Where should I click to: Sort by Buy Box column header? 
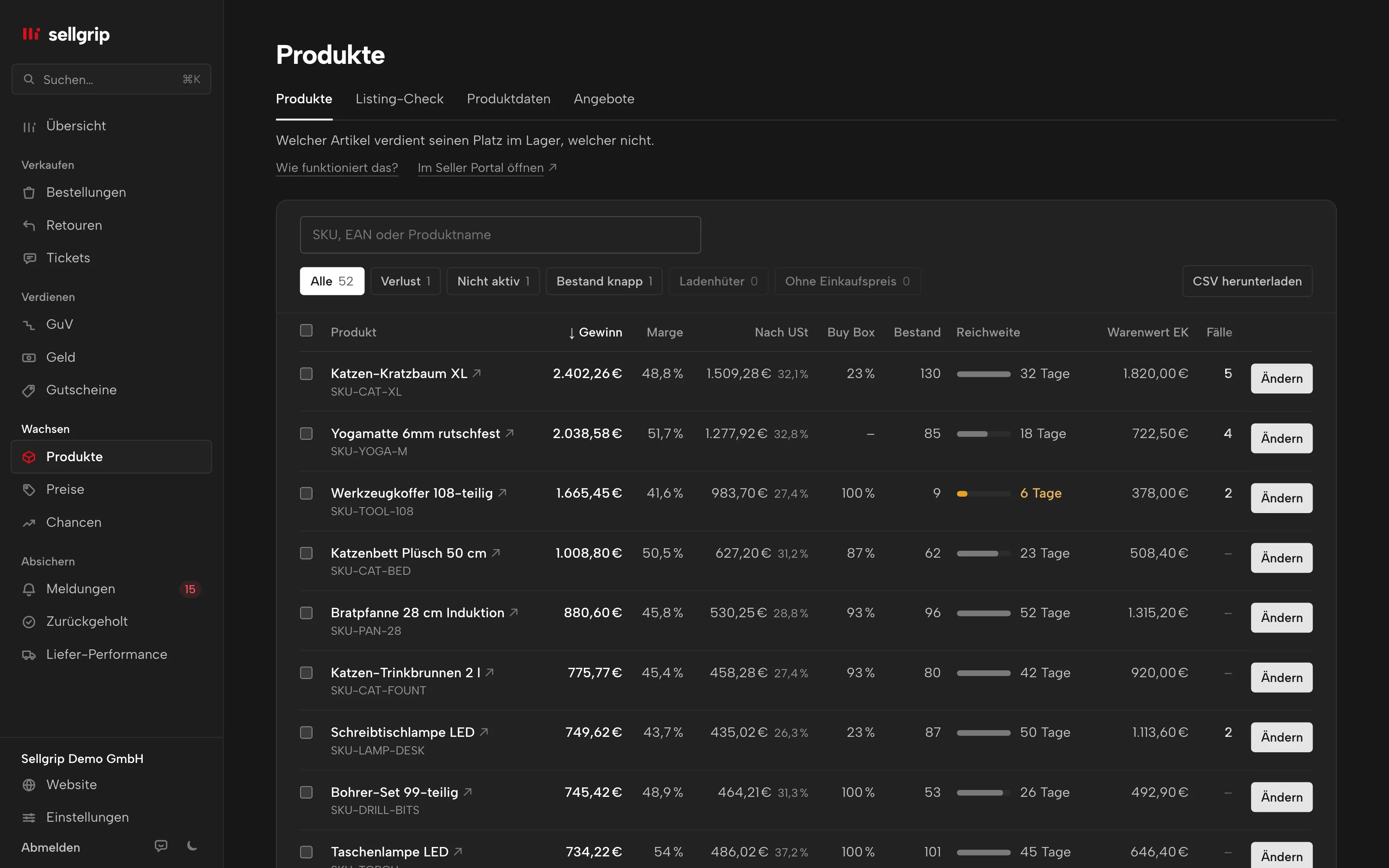pos(851,332)
